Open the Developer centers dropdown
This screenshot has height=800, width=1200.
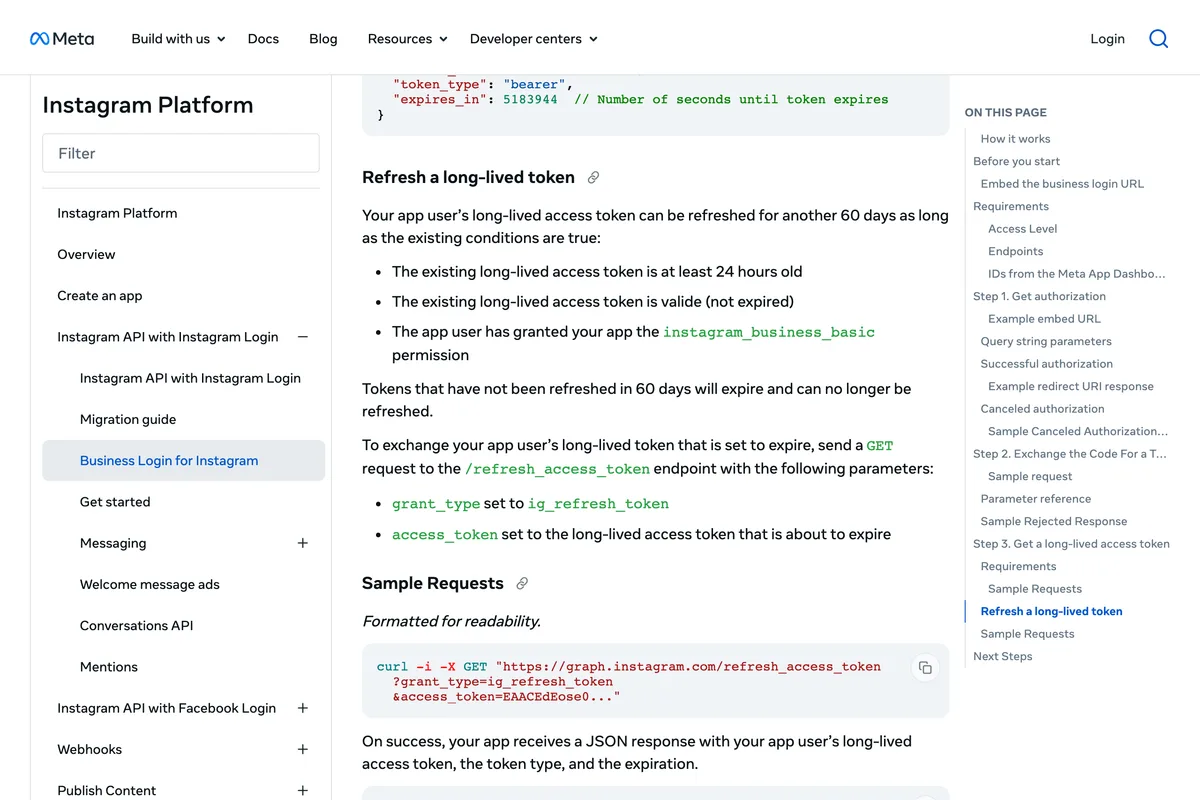[x=534, y=39]
